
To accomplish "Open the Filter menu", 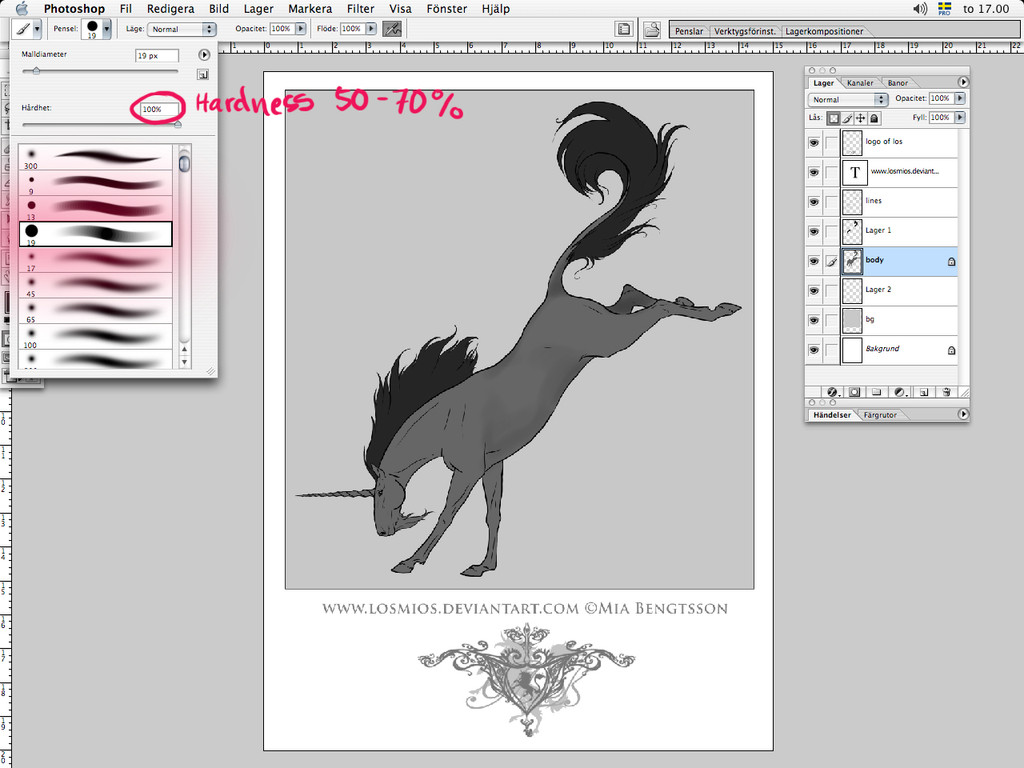I will click(x=360, y=8).
